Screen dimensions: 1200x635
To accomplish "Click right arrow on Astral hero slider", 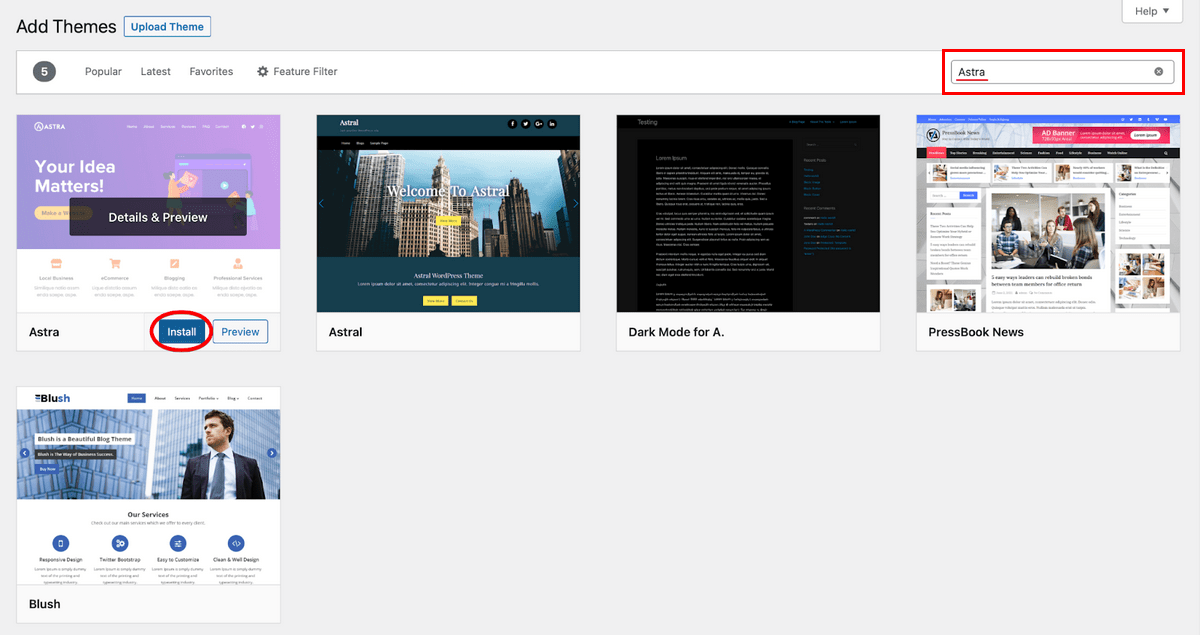I will (575, 203).
